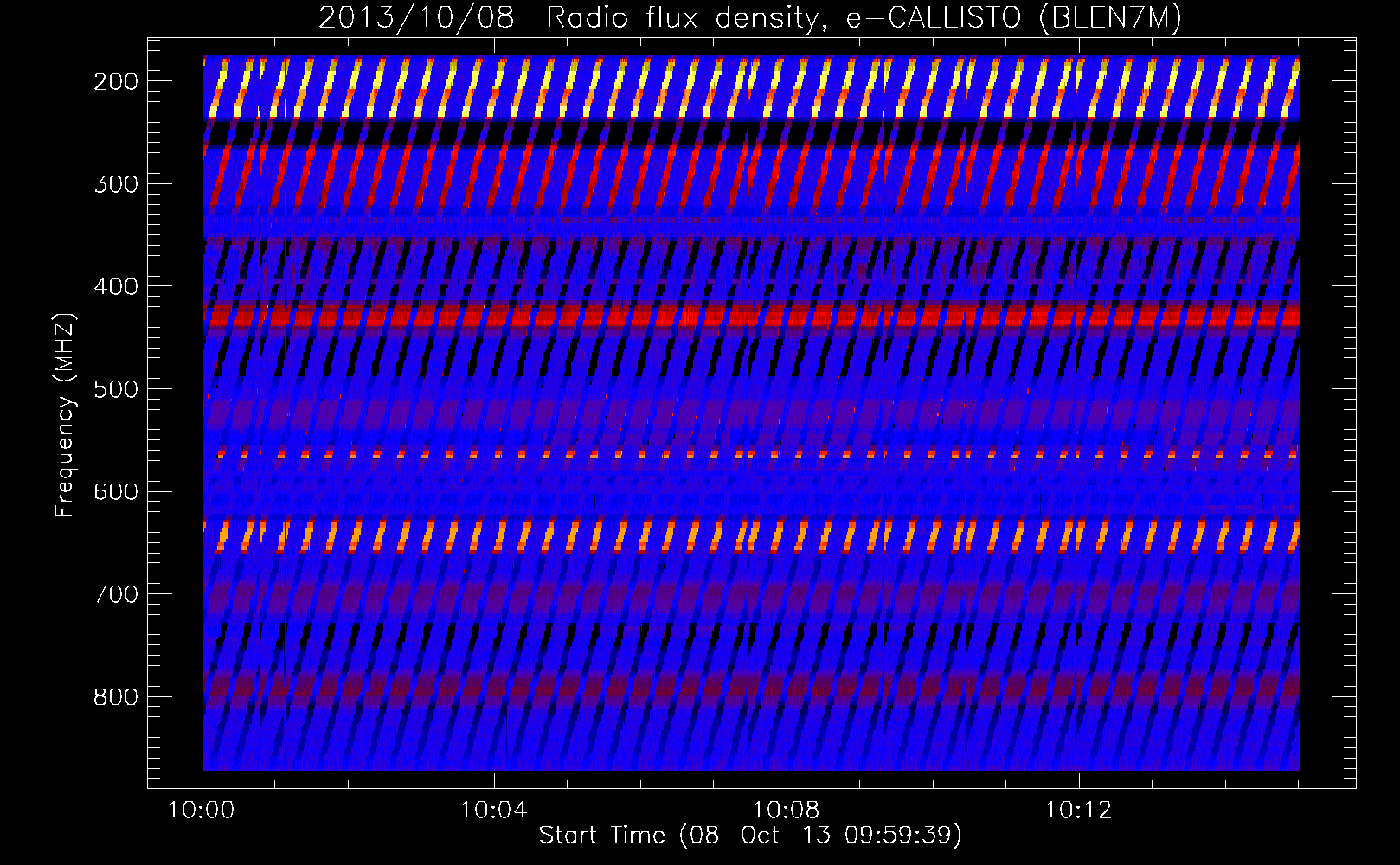
Task: Click the 10:00 time tick label
Action: coord(202,810)
